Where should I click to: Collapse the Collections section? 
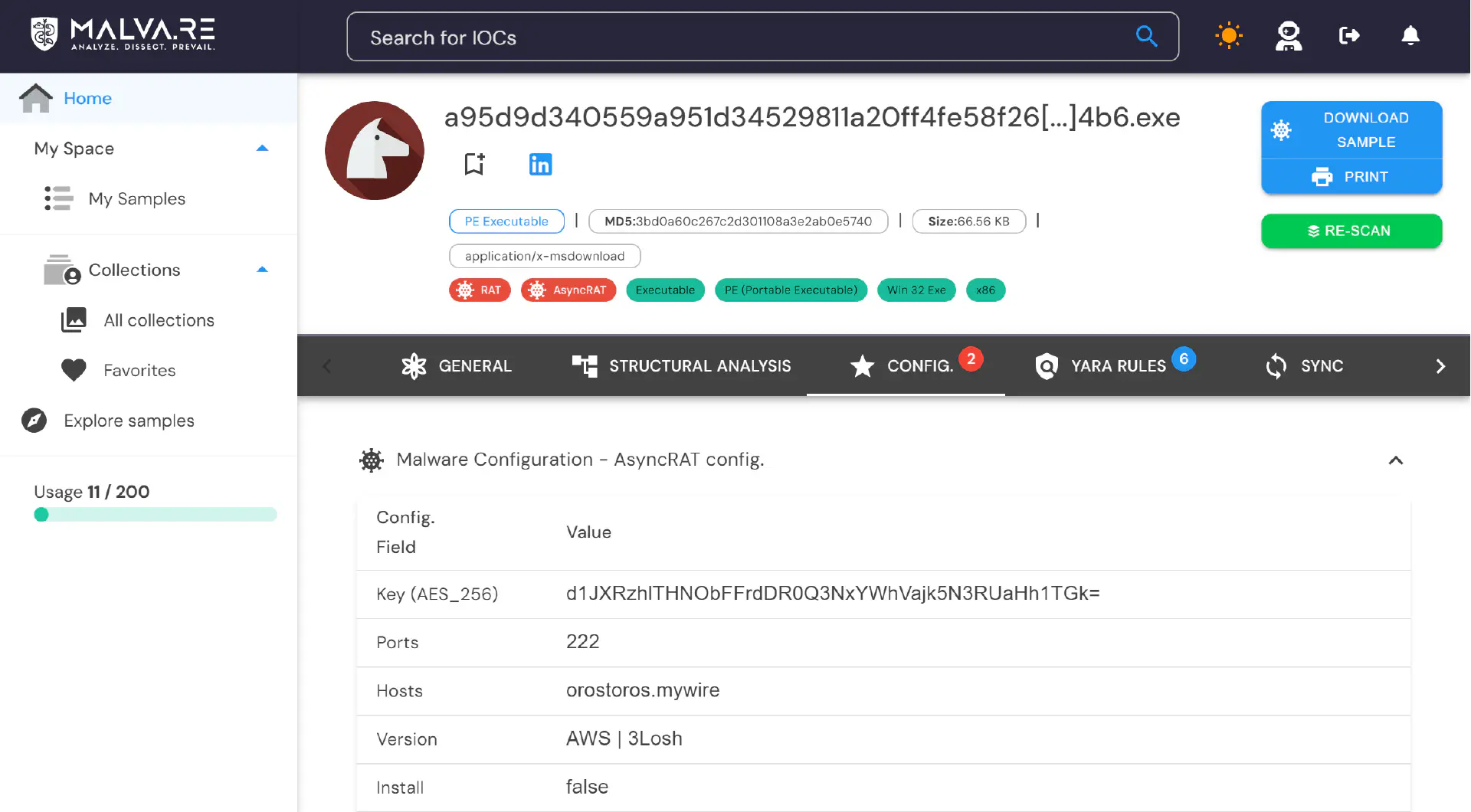(262, 270)
